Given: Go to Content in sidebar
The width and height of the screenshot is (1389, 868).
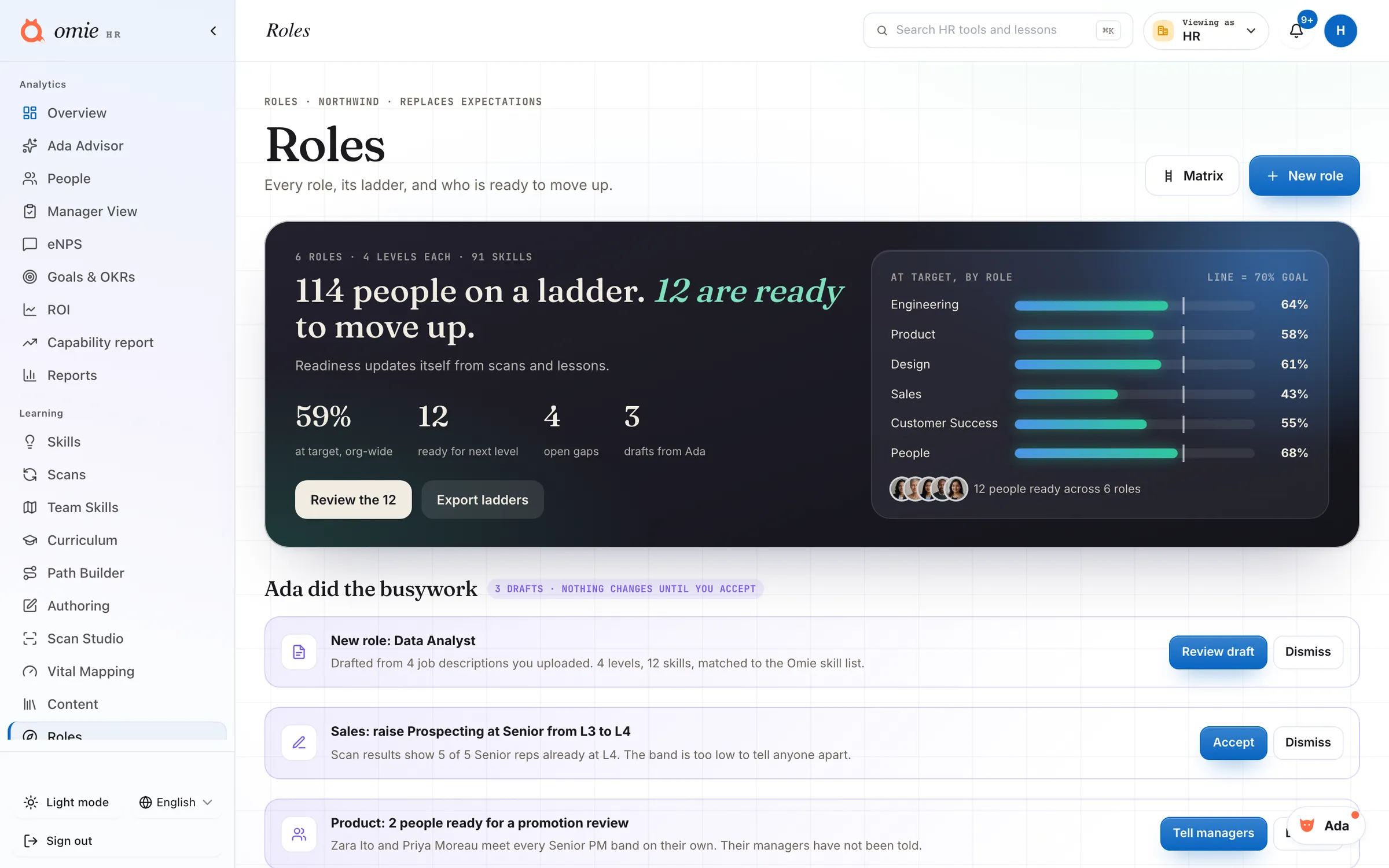Looking at the screenshot, I should [x=117, y=704].
